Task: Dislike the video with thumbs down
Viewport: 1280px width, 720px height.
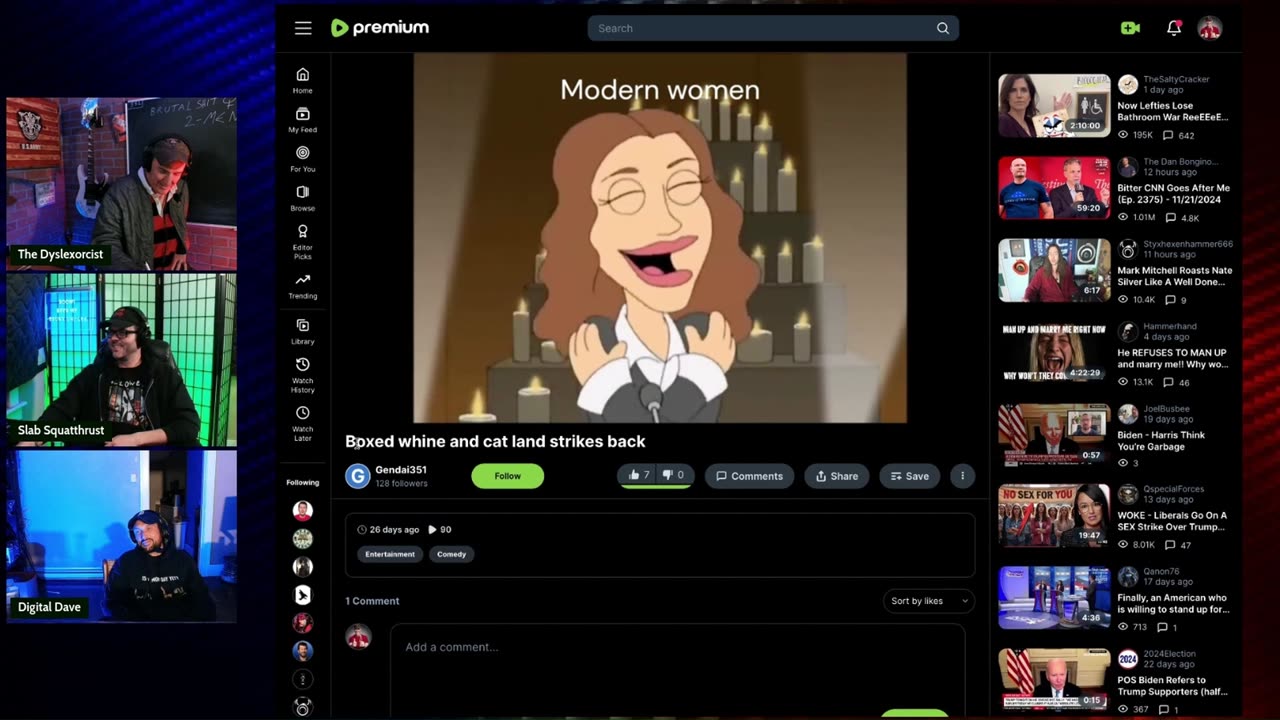Action: 674,475
